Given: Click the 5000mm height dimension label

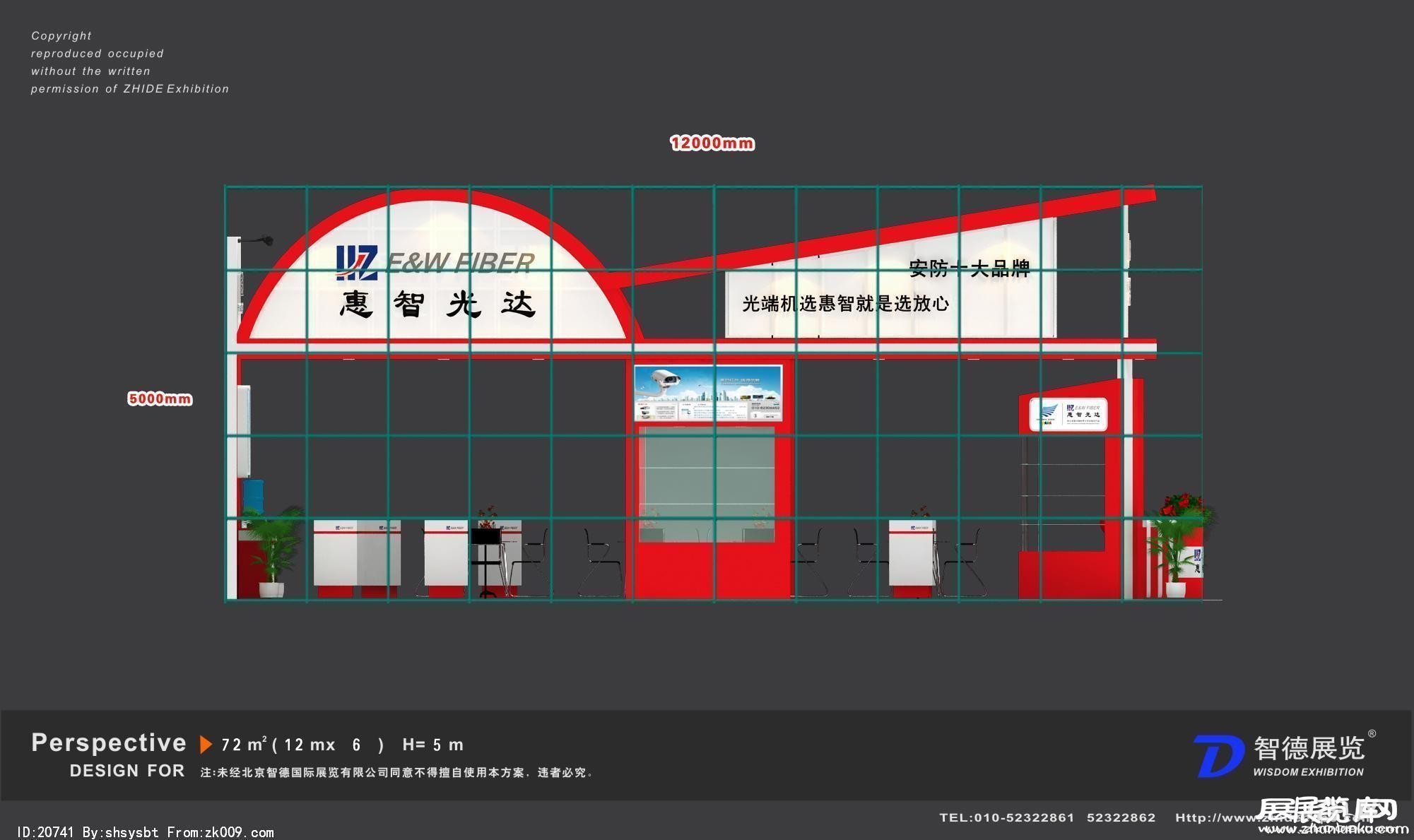Looking at the screenshot, I should (x=160, y=399).
